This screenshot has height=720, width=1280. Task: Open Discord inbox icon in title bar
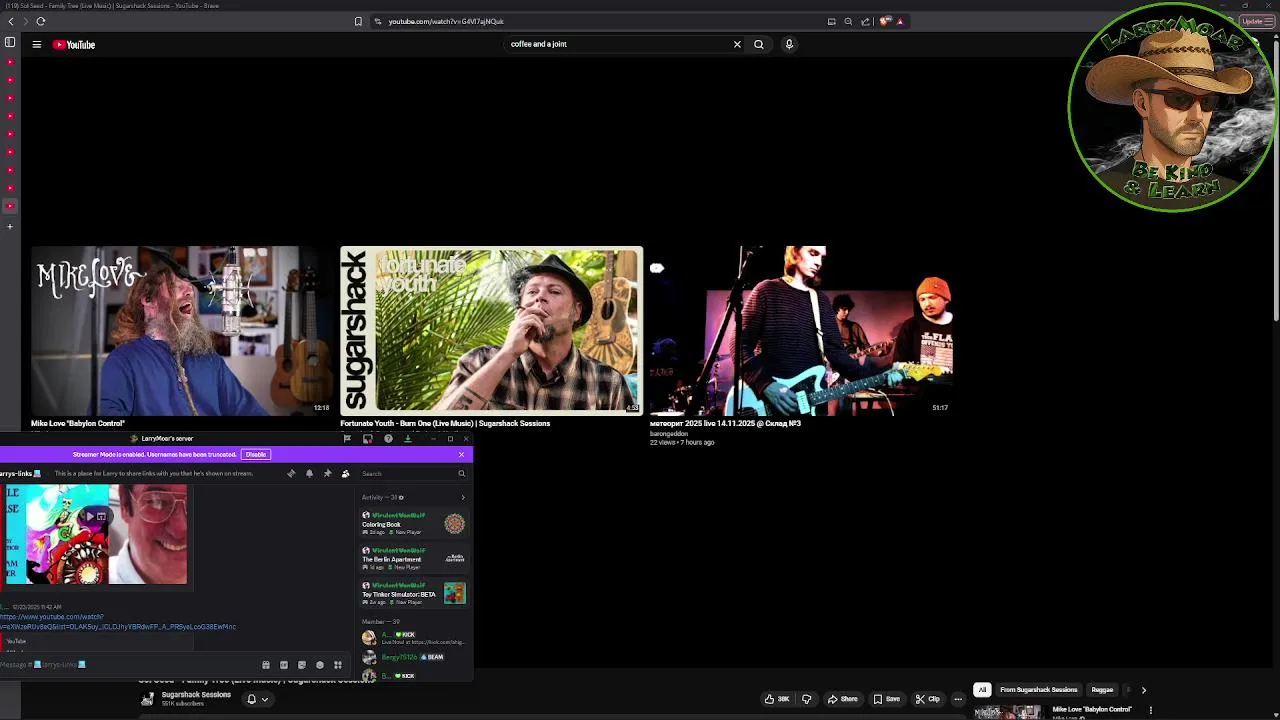pos(367,438)
